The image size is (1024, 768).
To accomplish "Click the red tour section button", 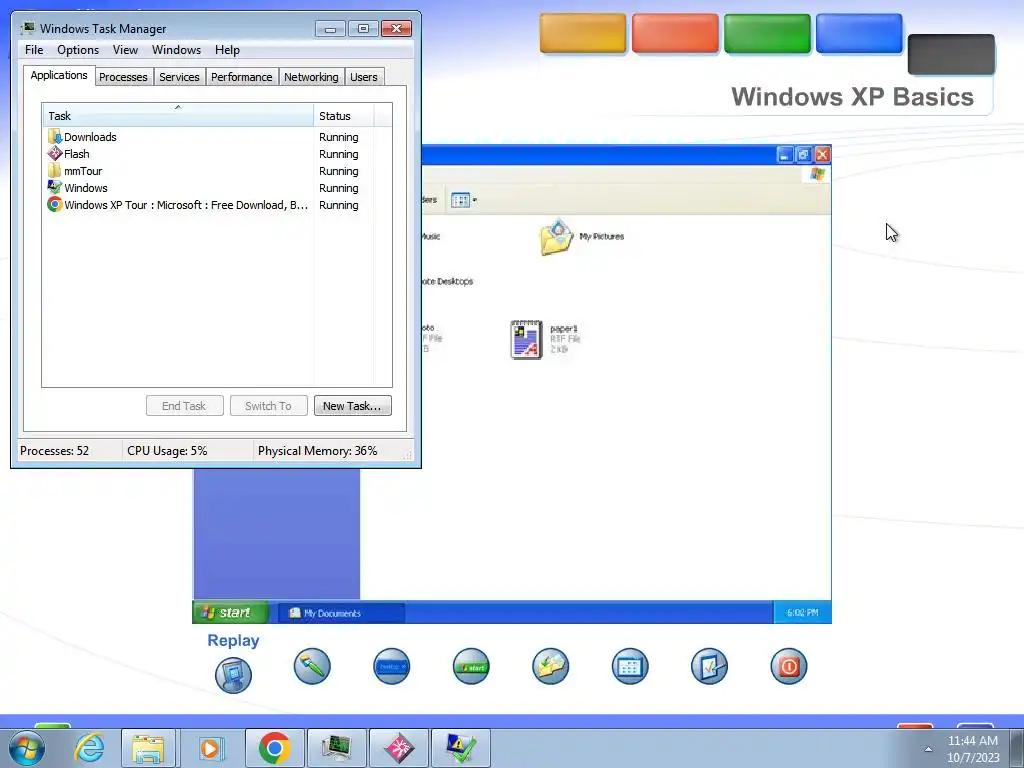I will [675, 33].
